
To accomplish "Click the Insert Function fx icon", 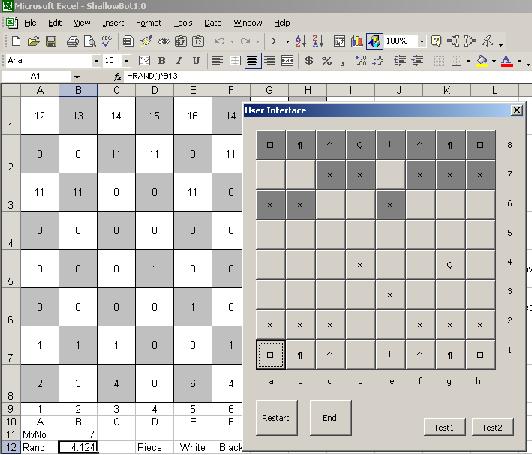I will coord(117,77).
